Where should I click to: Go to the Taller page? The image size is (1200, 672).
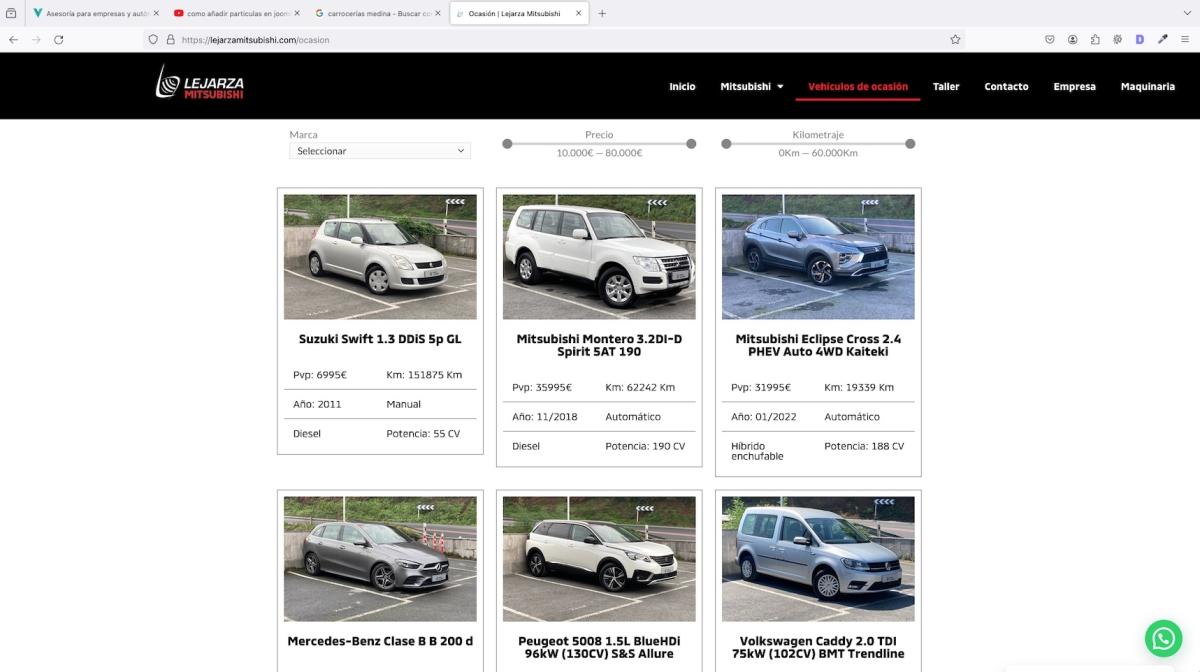point(946,87)
